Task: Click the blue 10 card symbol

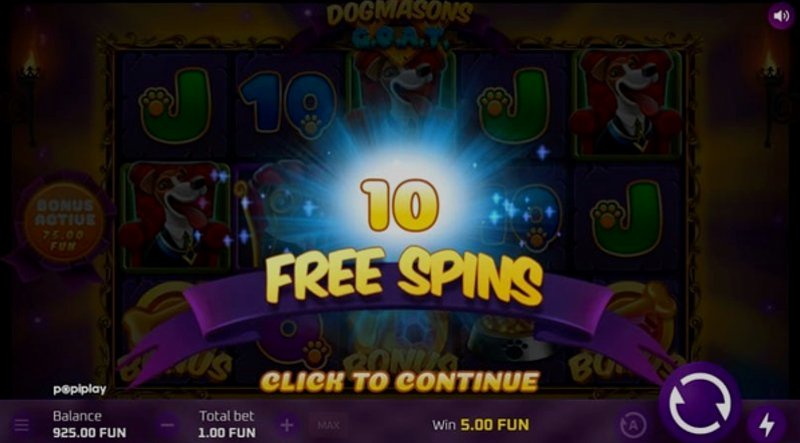Action: 287,104
